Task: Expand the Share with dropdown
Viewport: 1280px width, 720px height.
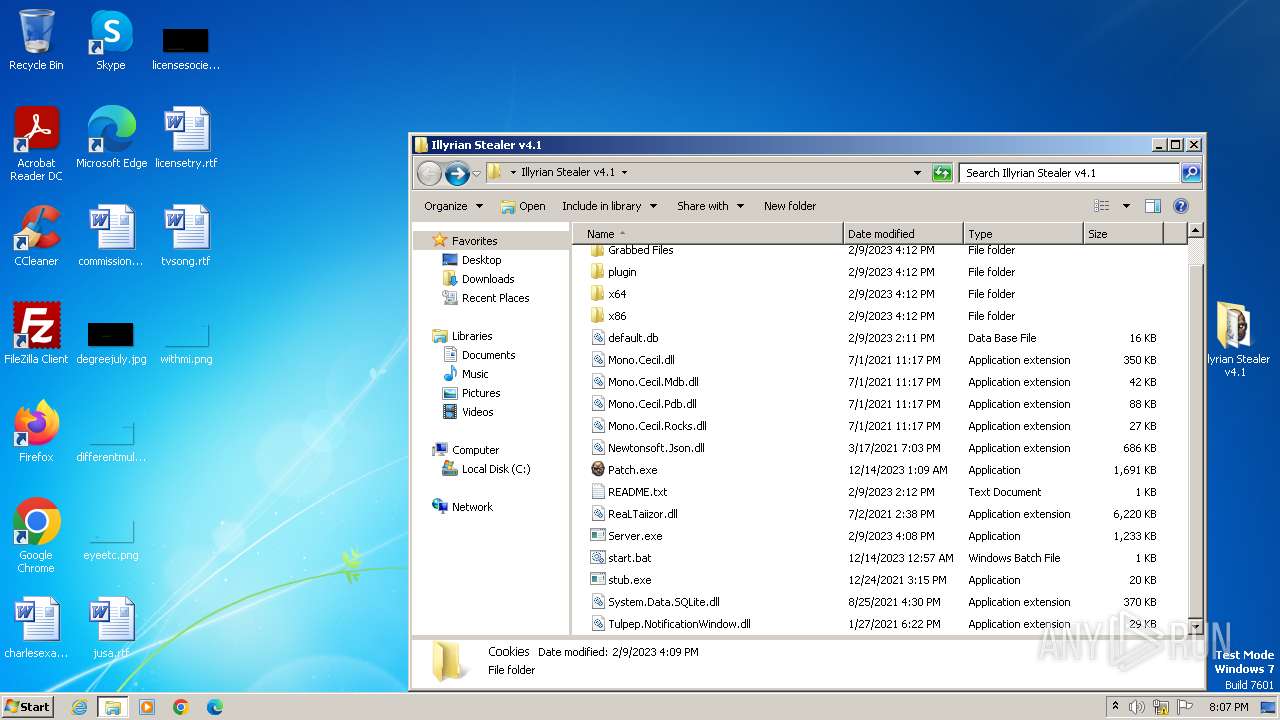Action: point(710,206)
